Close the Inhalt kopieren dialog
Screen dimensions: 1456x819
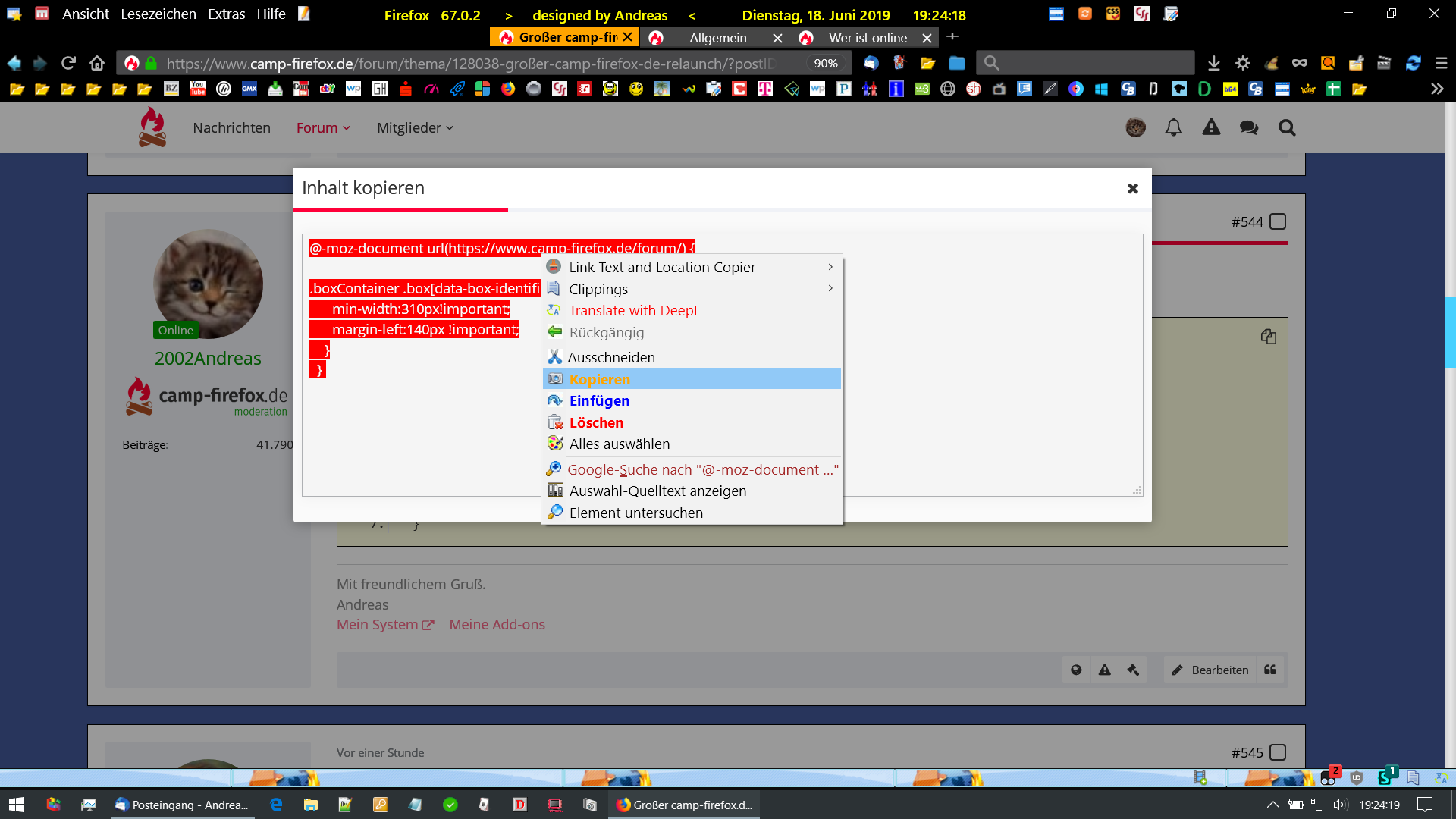point(1132,188)
